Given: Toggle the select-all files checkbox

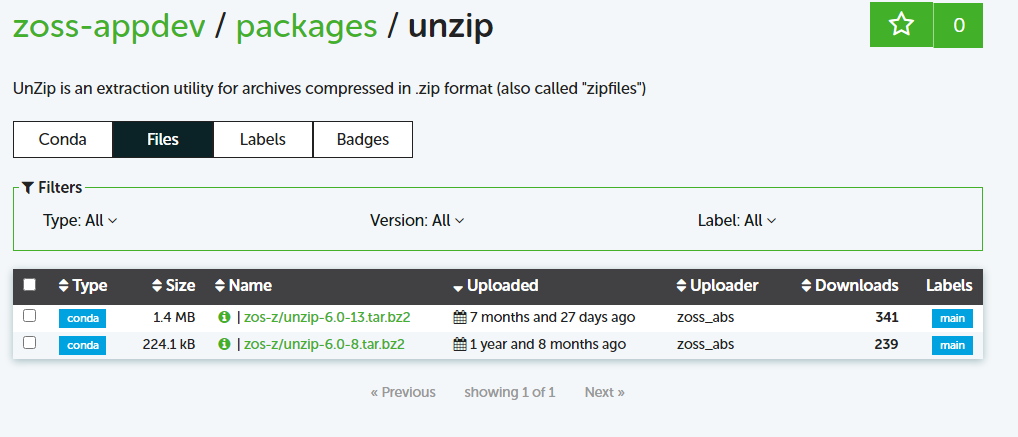Looking at the screenshot, I should tap(29, 284).
